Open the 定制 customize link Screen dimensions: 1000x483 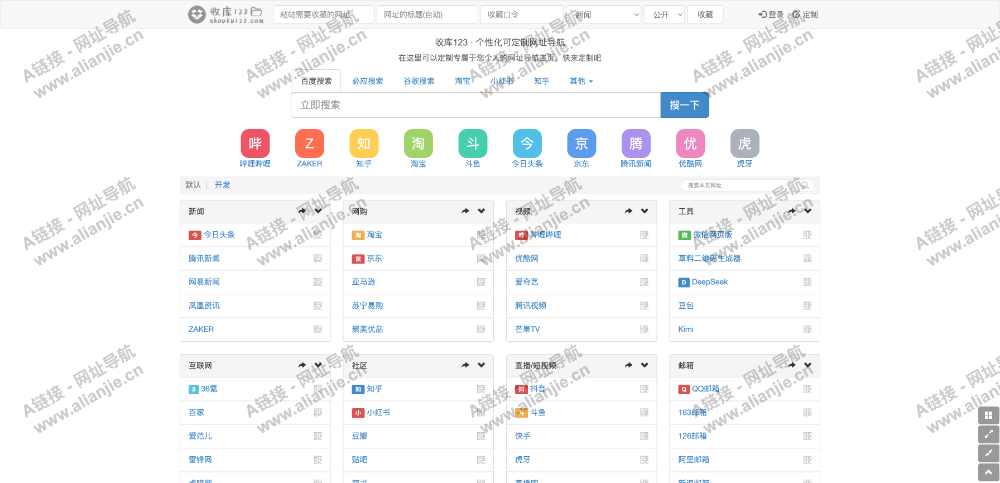[x=805, y=15]
